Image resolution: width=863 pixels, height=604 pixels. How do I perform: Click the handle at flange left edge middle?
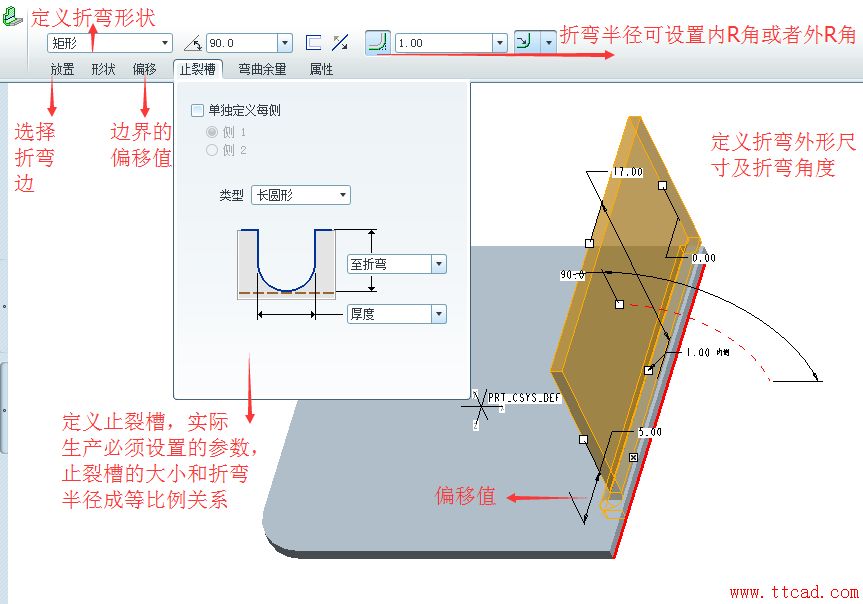pyautogui.click(x=589, y=243)
